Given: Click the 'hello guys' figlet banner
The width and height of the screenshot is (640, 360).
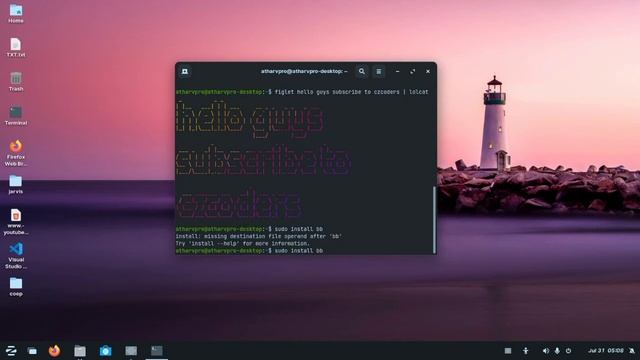Looking at the screenshot, I should coord(249,119).
